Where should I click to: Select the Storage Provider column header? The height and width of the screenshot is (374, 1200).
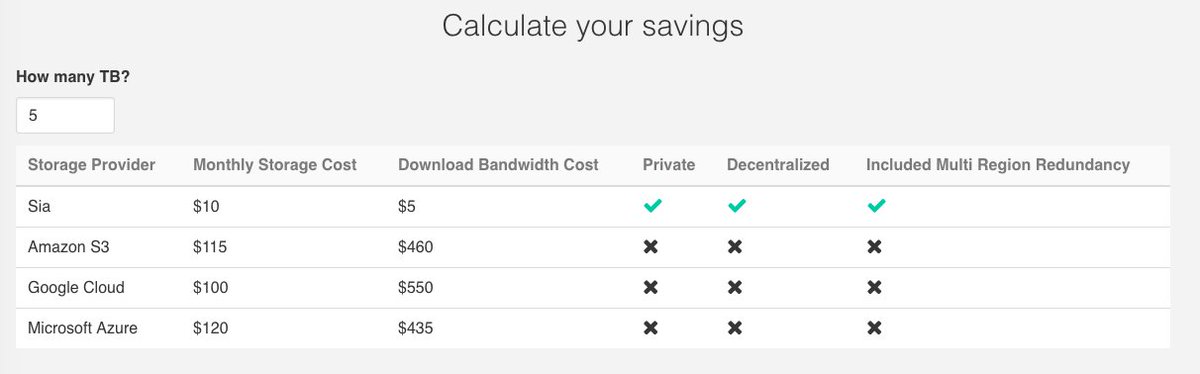coord(91,164)
